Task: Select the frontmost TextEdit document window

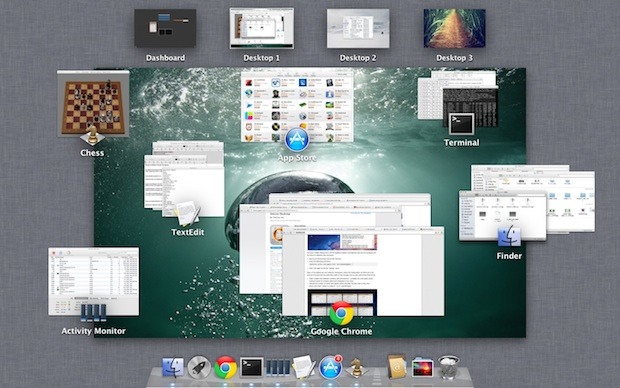Action: (194, 190)
